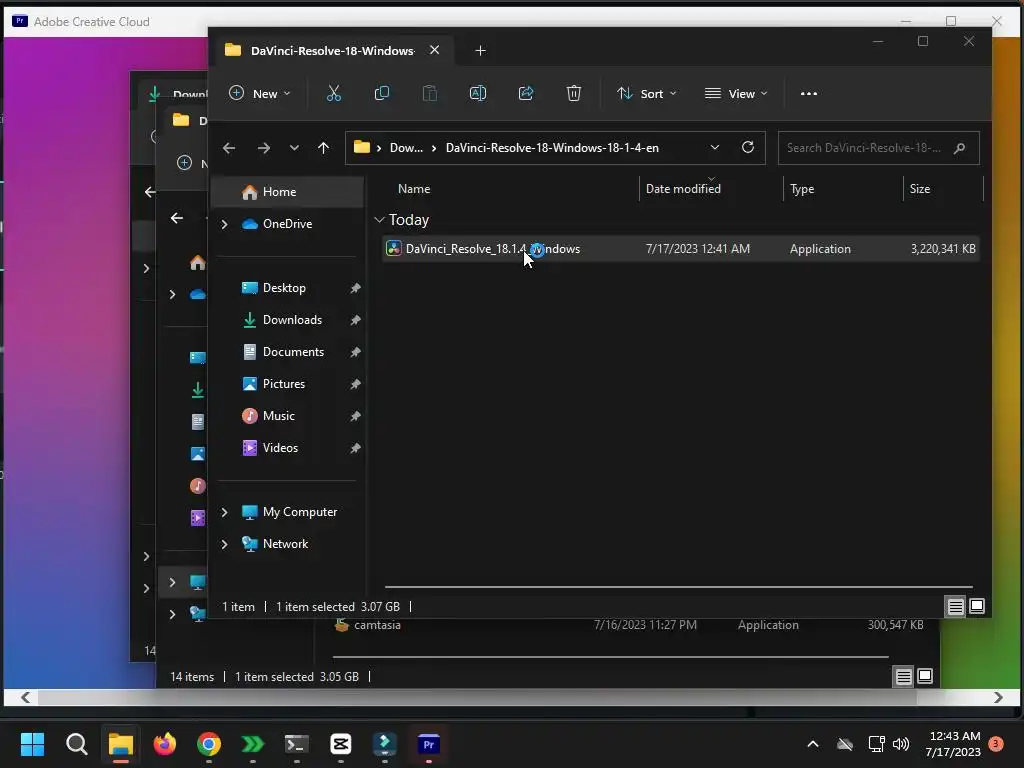Open the View dropdown
Screen dimensions: 1024x768
736,93
